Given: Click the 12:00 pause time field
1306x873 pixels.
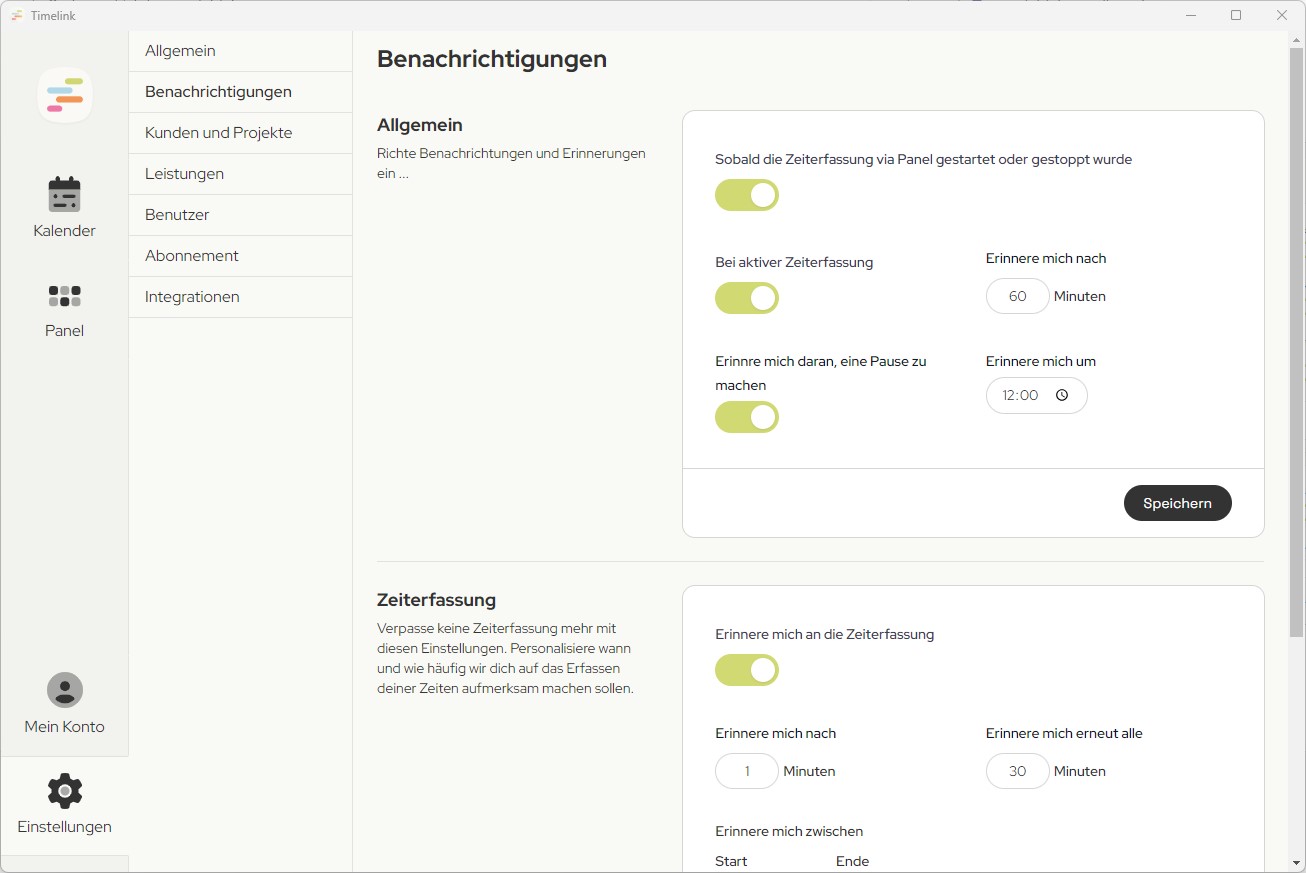Looking at the screenshot, I should (x=1036, y=395).
